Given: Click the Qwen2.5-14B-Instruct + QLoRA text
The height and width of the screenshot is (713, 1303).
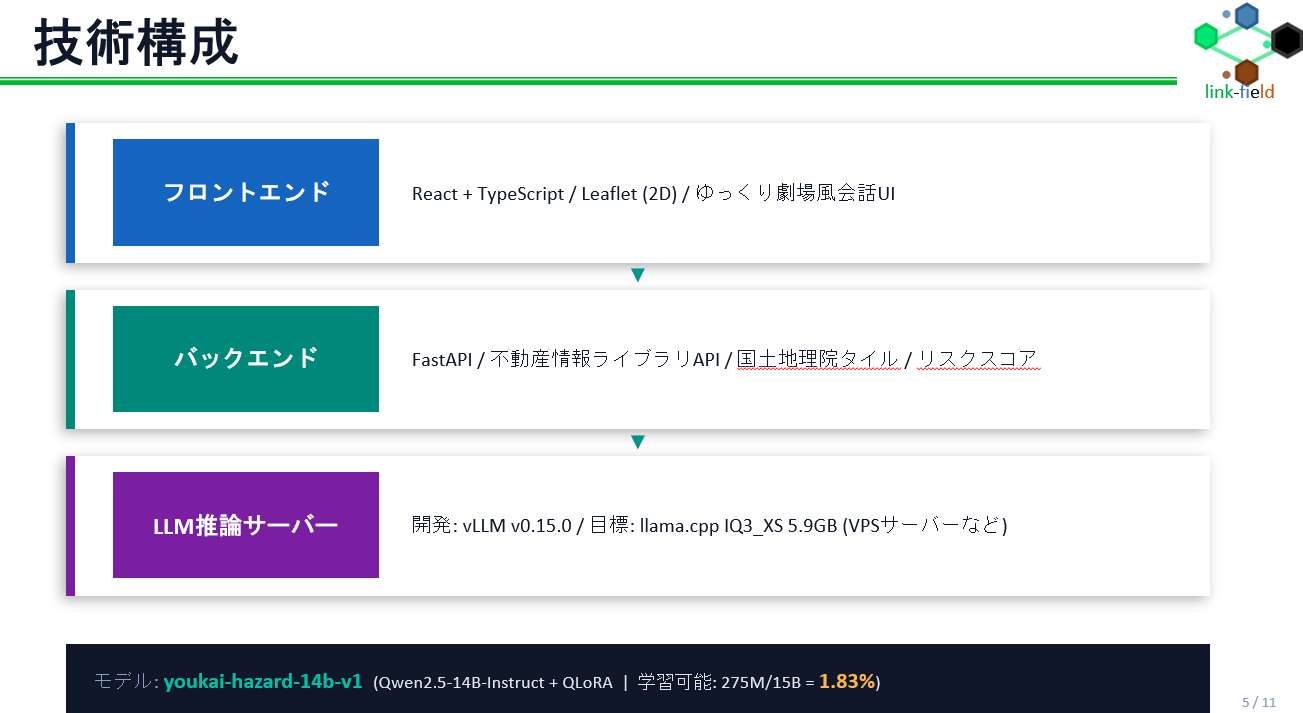Looking at the screenshot, I should pos(494,683).
